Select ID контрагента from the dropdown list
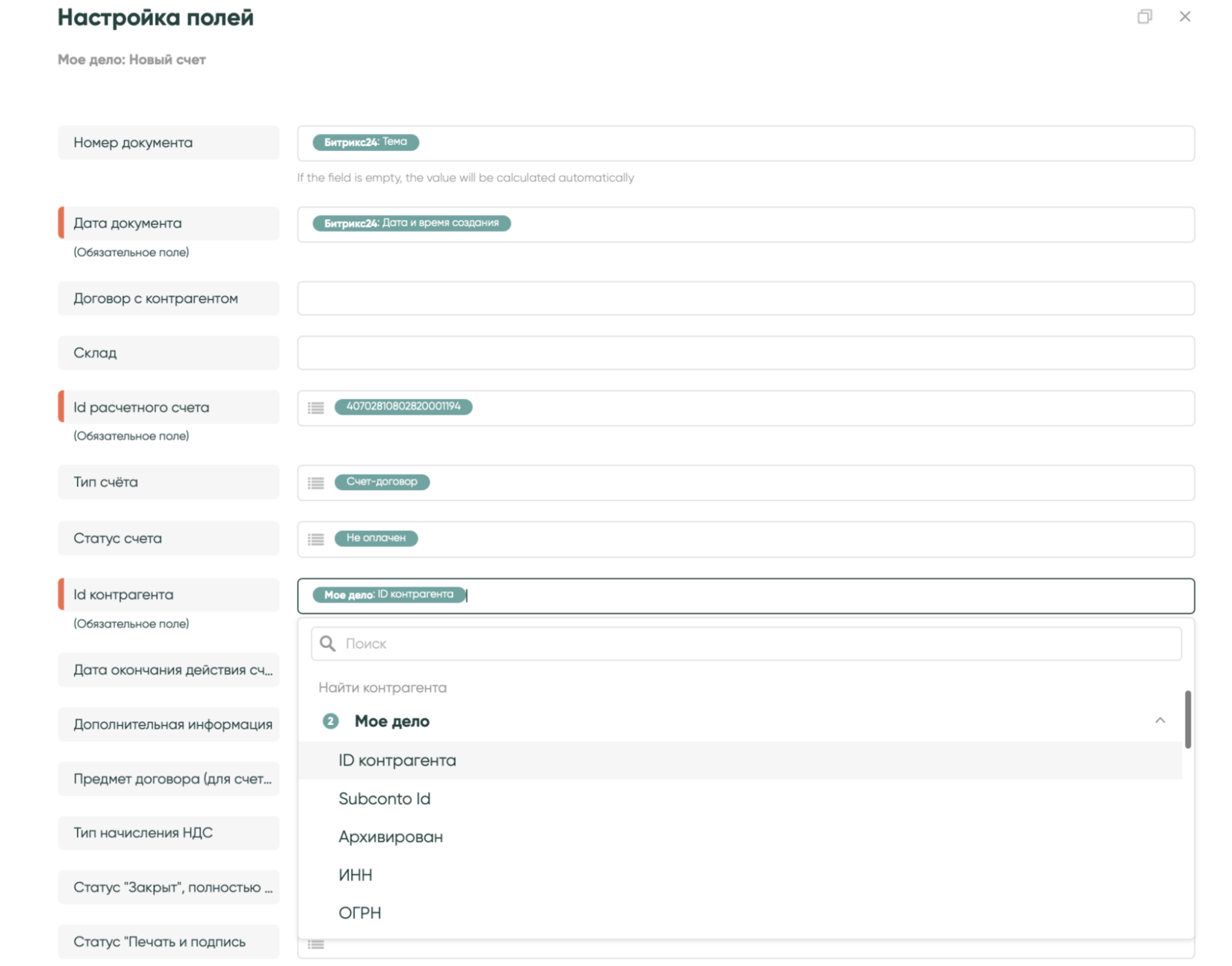This screenshot has height=966, width=1232. click(x=397, y=760)
